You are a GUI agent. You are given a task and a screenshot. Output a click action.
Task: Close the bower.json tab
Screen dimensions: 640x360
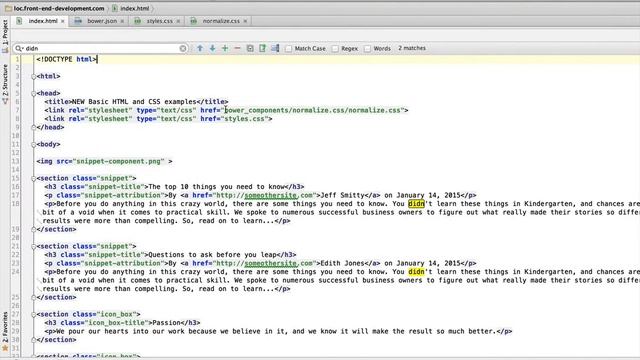tap(122, 21)
